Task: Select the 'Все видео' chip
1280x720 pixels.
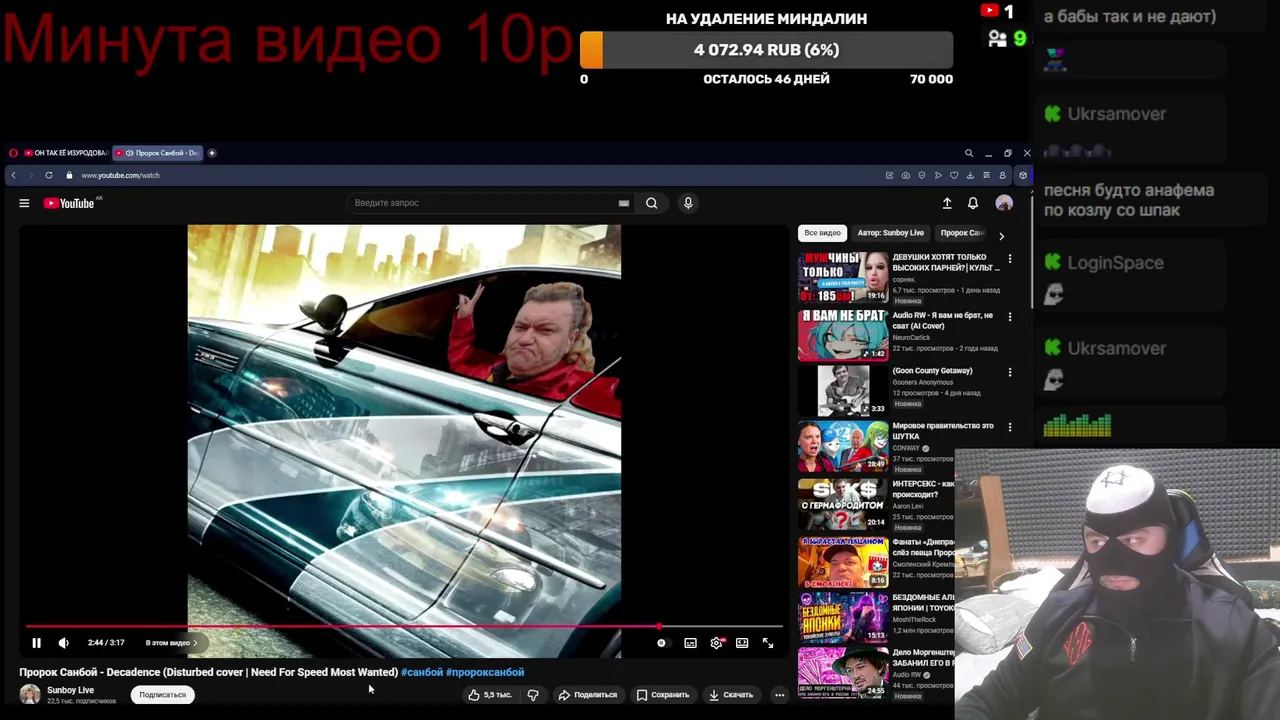Action: [x=823, y=233]
